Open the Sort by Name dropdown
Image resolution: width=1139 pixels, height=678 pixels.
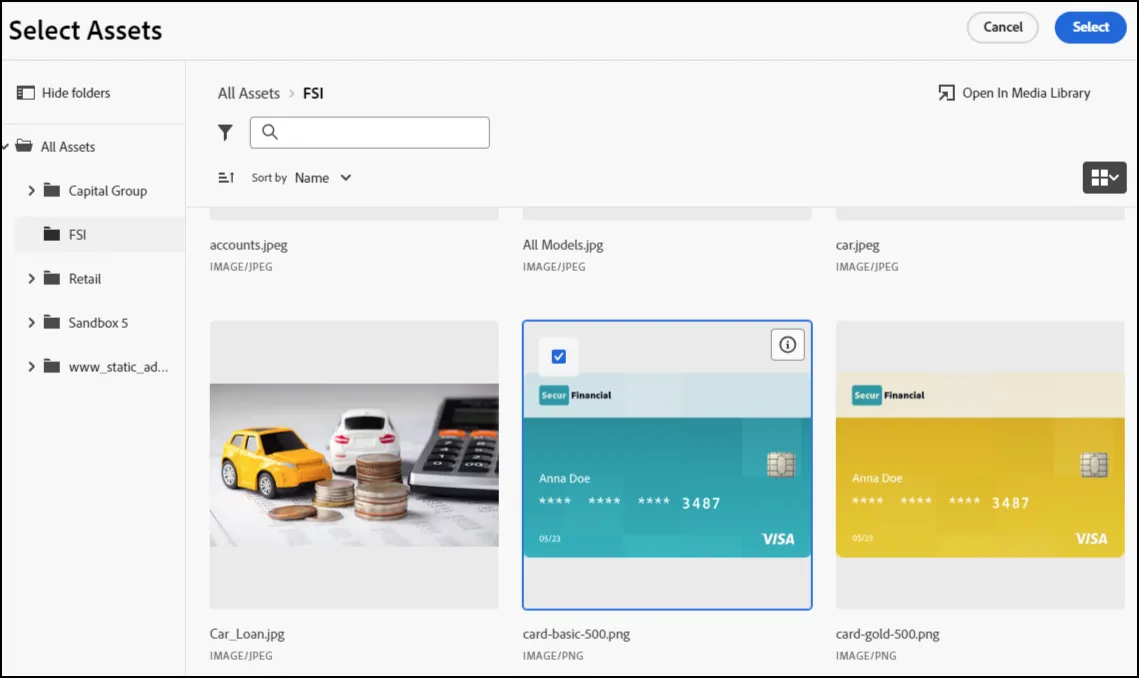click(323, 177)
